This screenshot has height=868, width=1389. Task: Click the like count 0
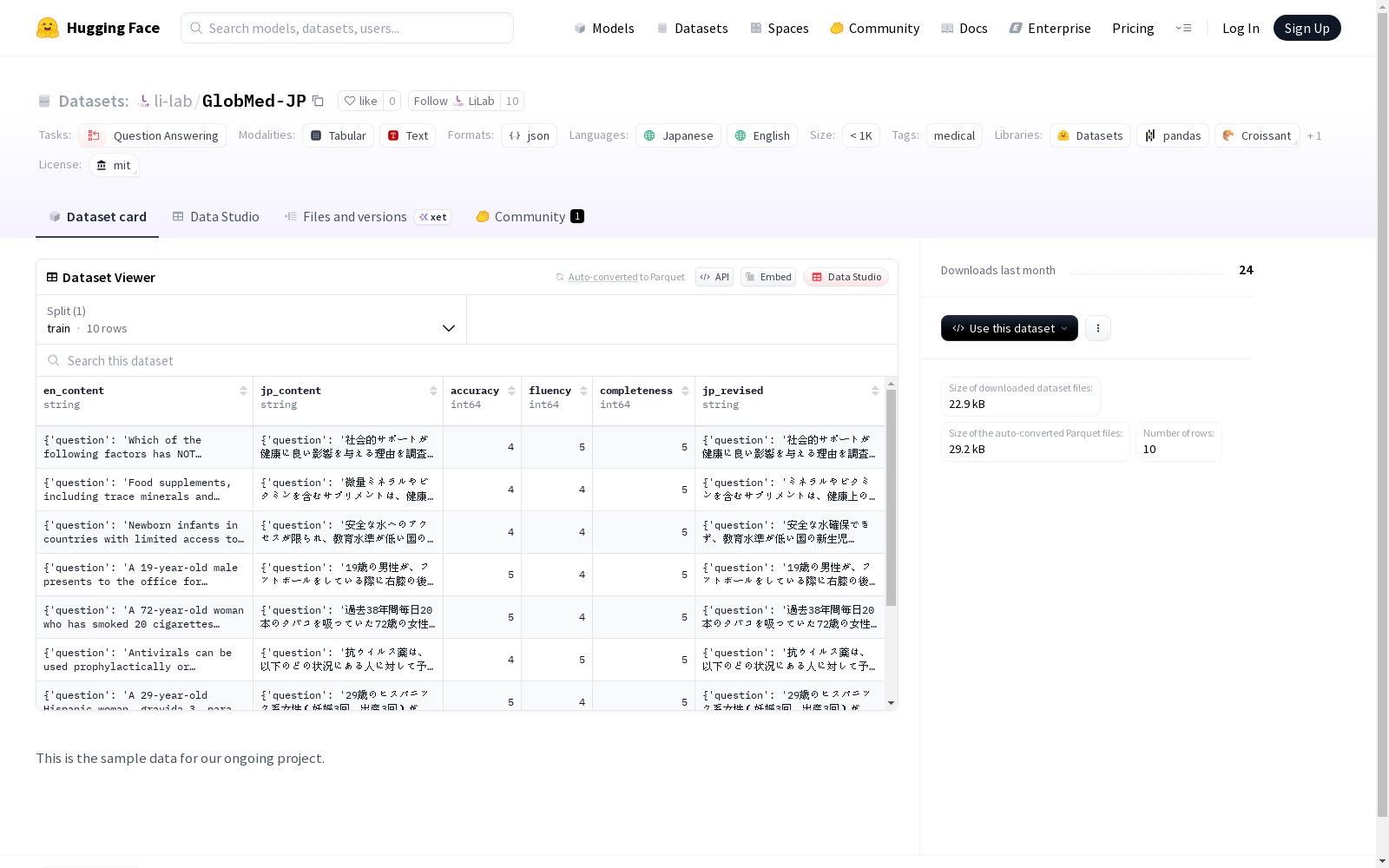point(392,101)
